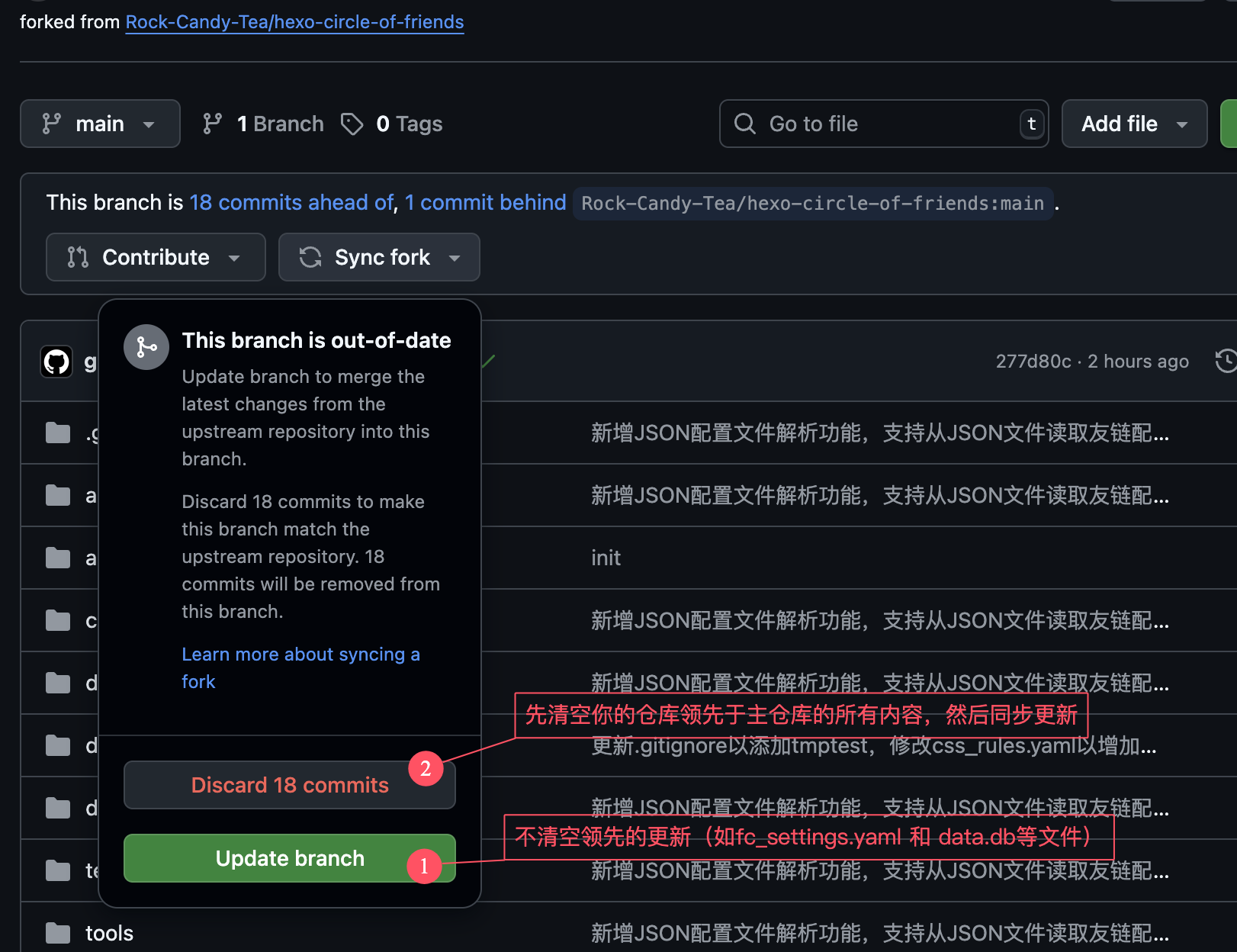1237x952 pixels.
Task: Click the merge icon in out-of-date popup
Action: pyautogui.click(x=146, y=347)
